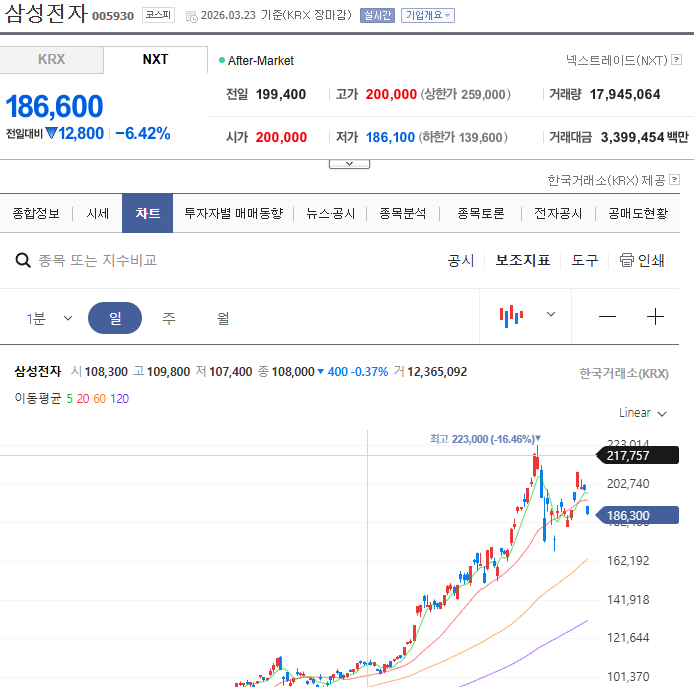This screenshot has width=694, height=687.
Task: Open 투자자별 매매동향 tab
Action: coord(233,213)
